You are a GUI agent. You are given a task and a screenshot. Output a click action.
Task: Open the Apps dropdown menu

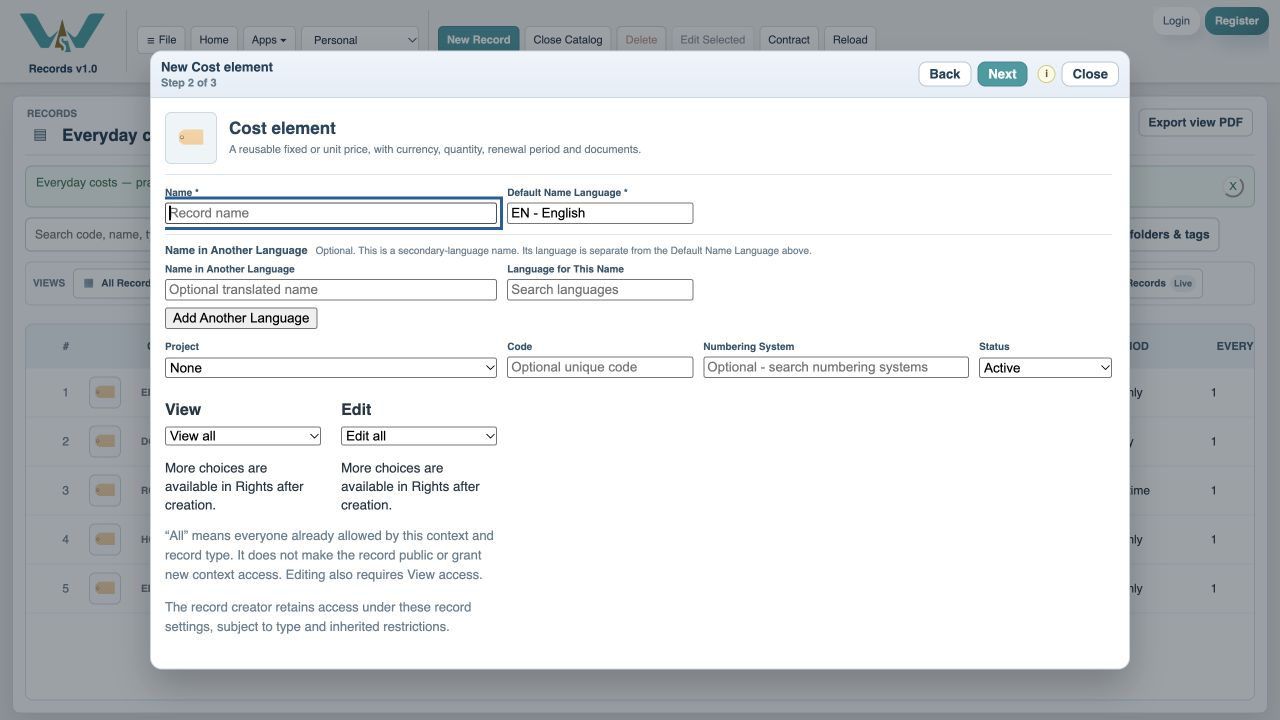coord(269,40)
